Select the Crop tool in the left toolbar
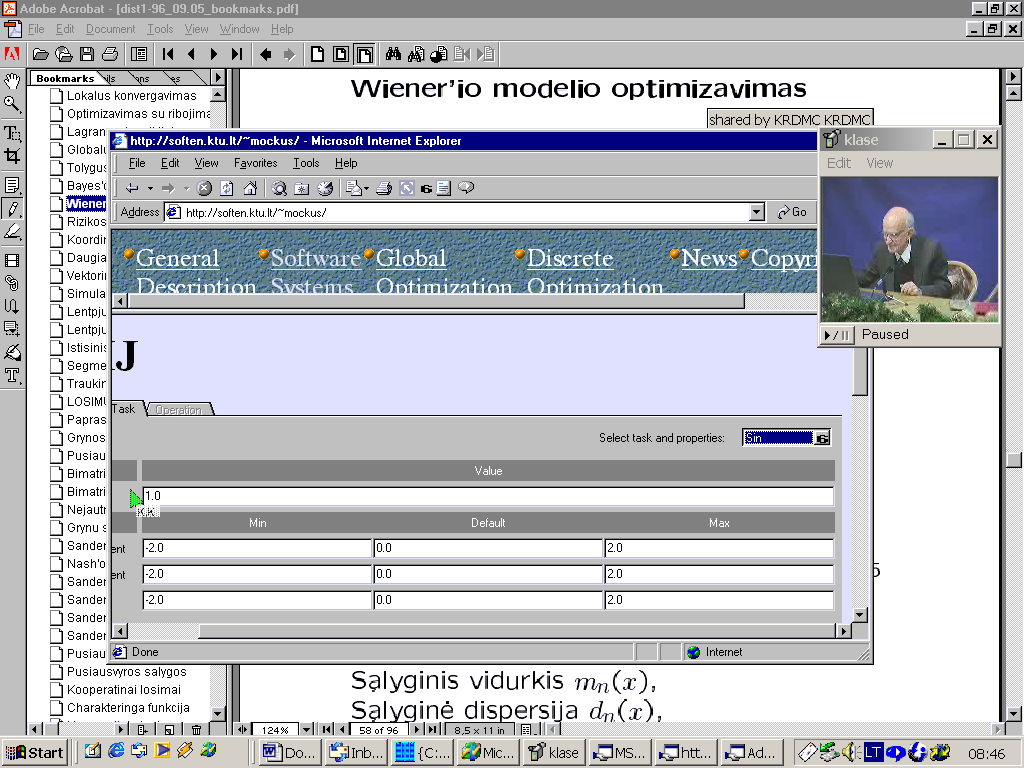This screenshot has width=1024, height=768. [12, 156]
